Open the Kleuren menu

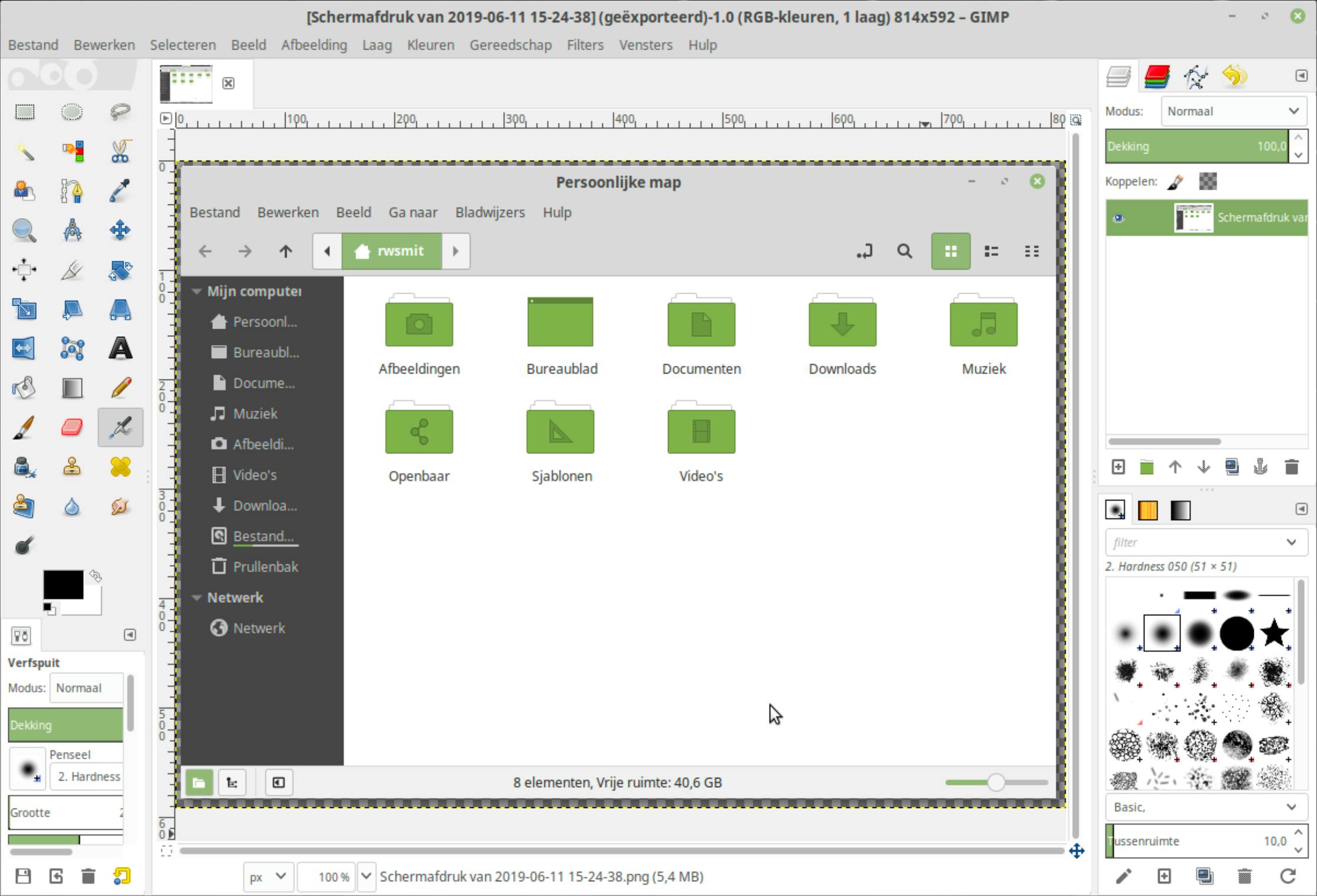(430, 46)
